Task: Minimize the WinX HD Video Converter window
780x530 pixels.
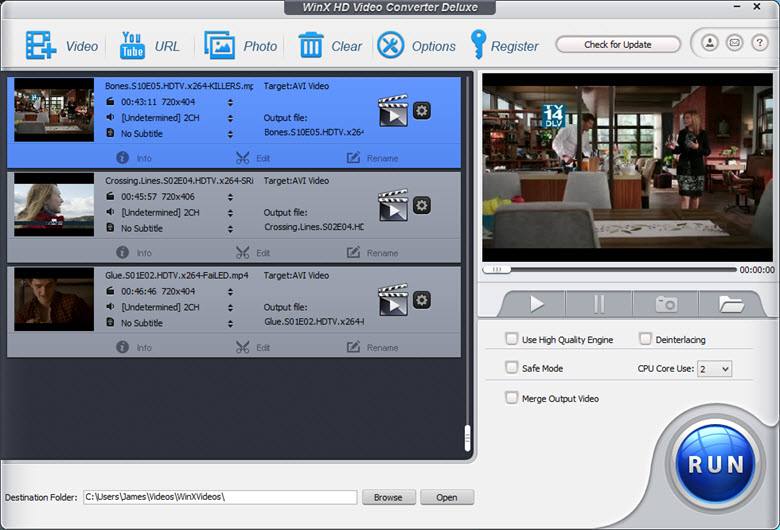Action: tap(737, 6)
